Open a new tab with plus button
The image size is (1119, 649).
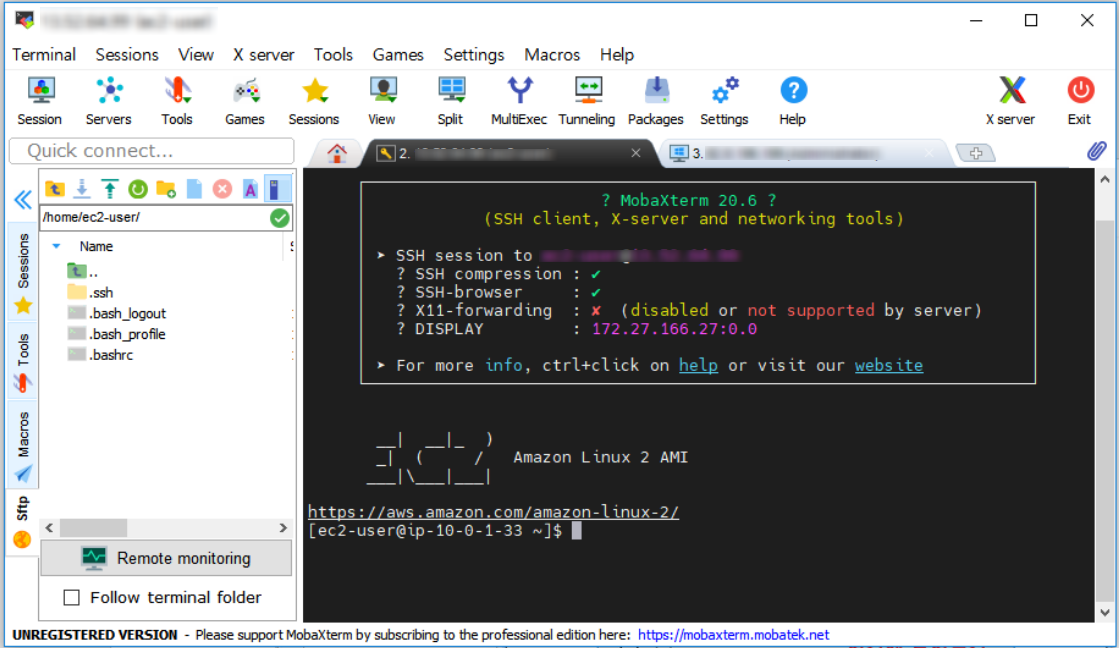click(976, 153)
